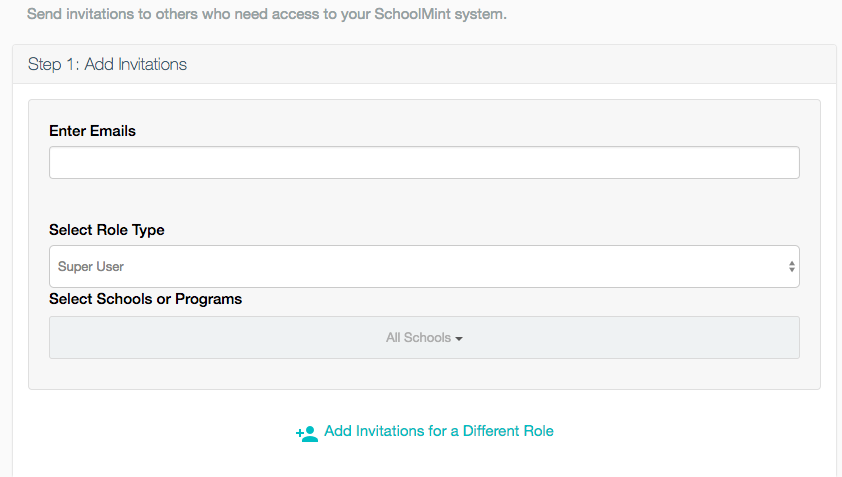The image size is (842, 477).
Task: Click the word SchoolMint in the description
Action: pos(412,14)
